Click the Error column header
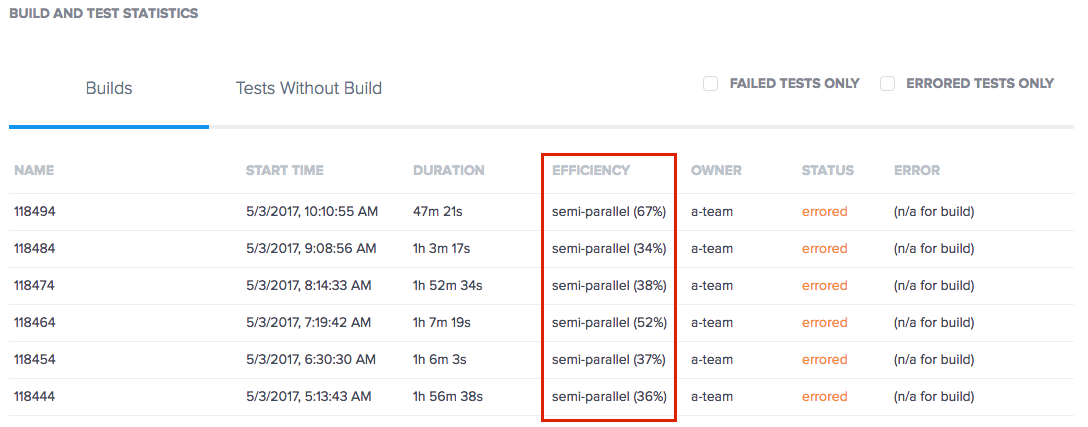This screenshot has width=1088, height=427. pos(917,170)
